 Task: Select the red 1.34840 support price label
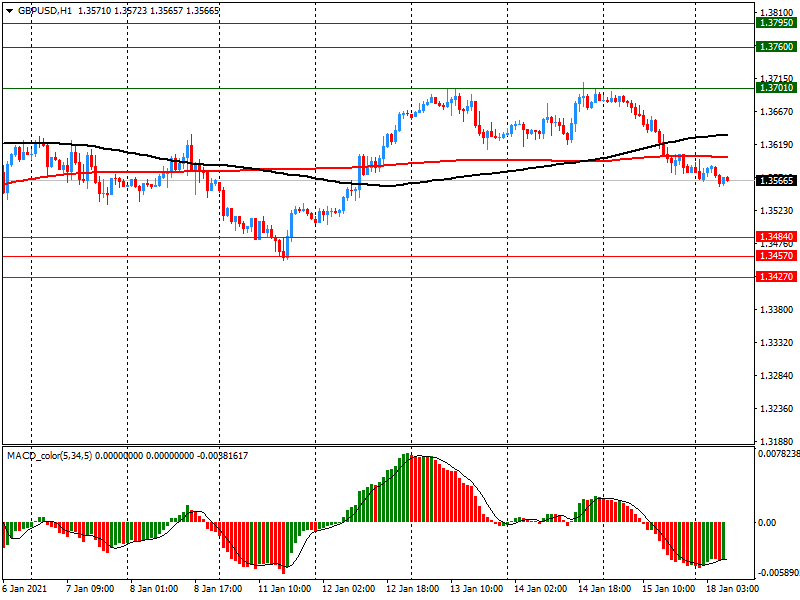pos(777,237)
